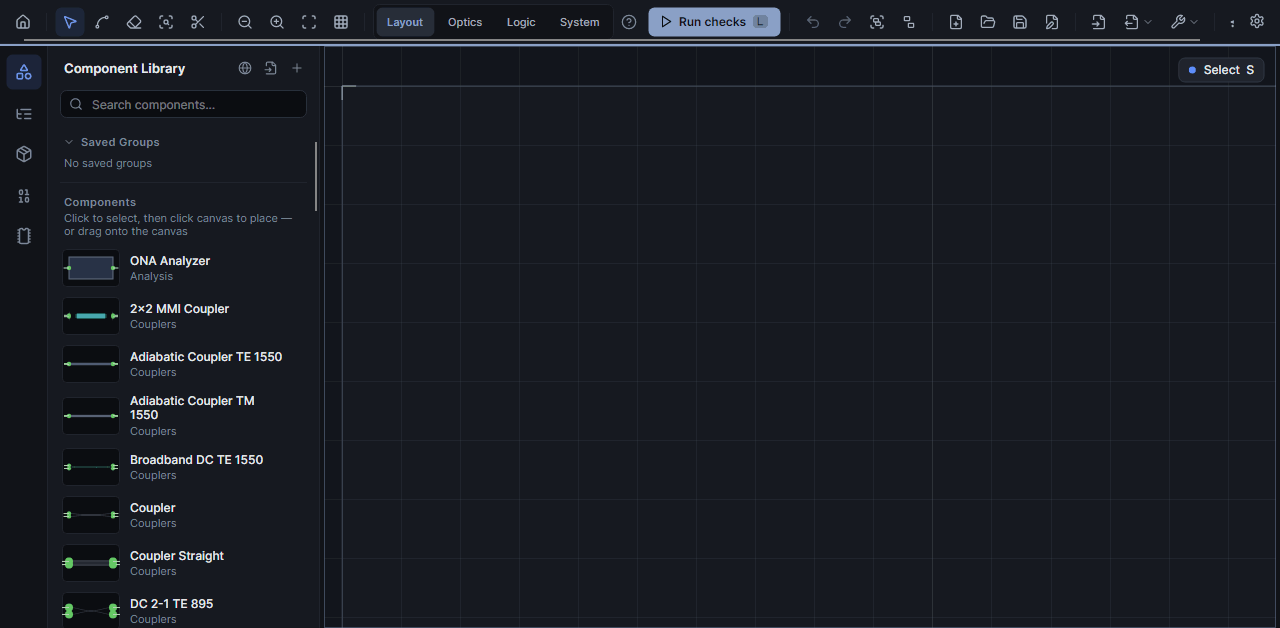The image size is (1280, 628).
Task: Open the hierarchy tree sidebar panel
Action: tap(24, 114)
